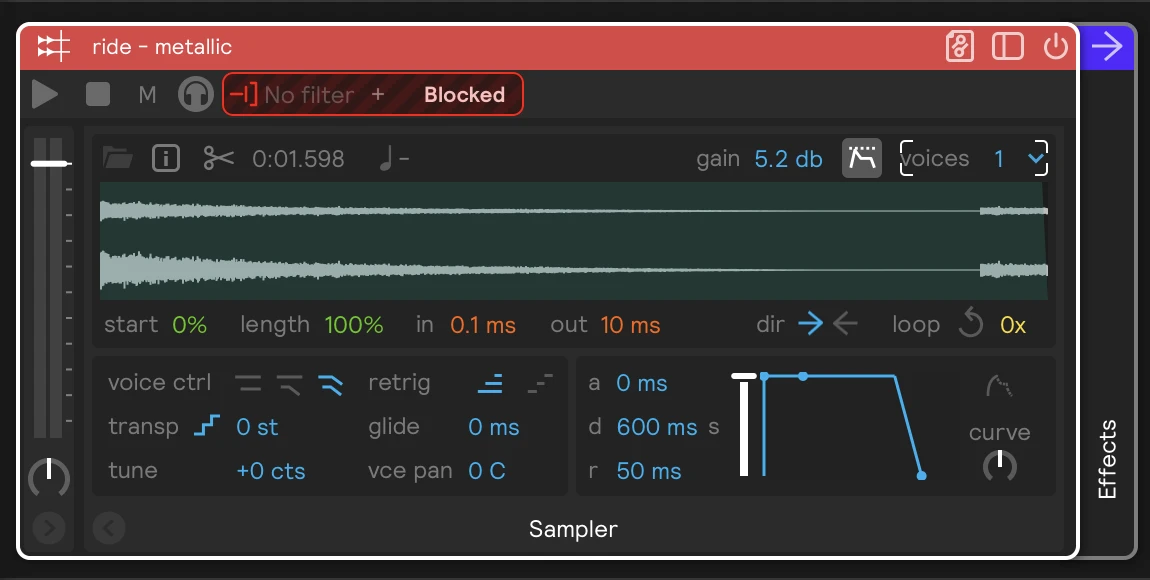
Task: Select third voice ctrl mode icon
Action: [331, 384]
